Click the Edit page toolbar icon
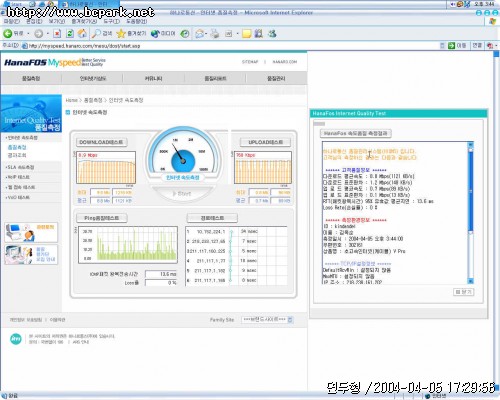This screenshot has height=400, width=500. point(229,34)
